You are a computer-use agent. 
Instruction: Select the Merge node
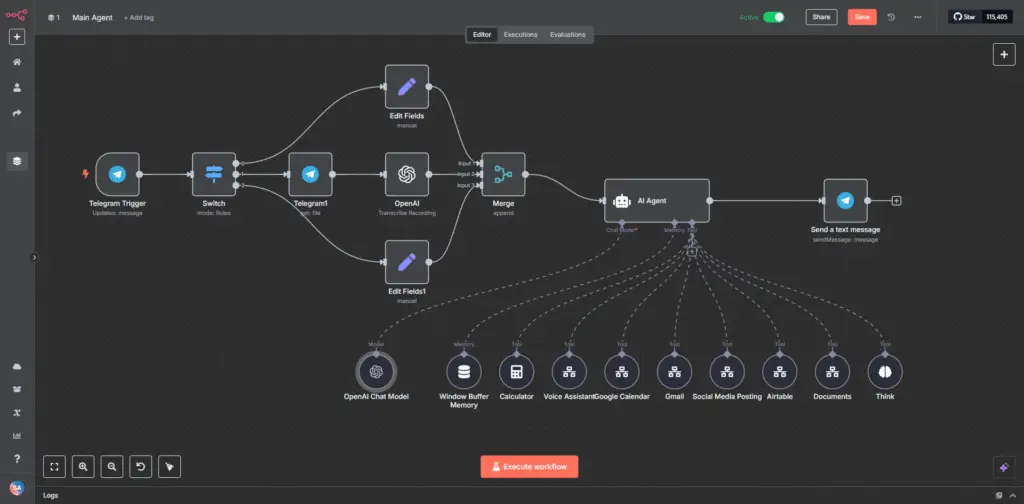[x=503, y=174]
